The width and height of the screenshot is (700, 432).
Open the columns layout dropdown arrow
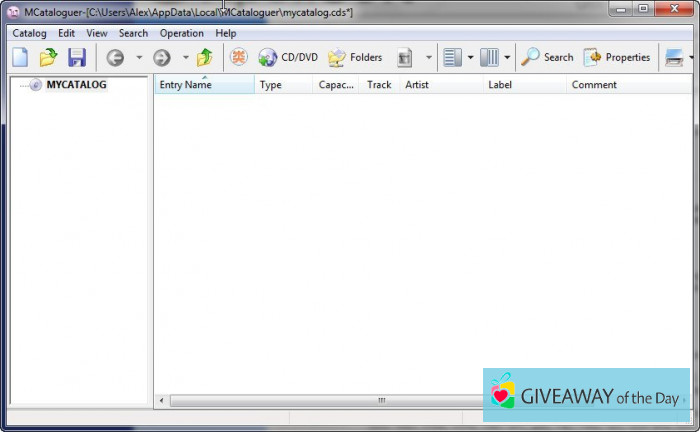point(507,58)
